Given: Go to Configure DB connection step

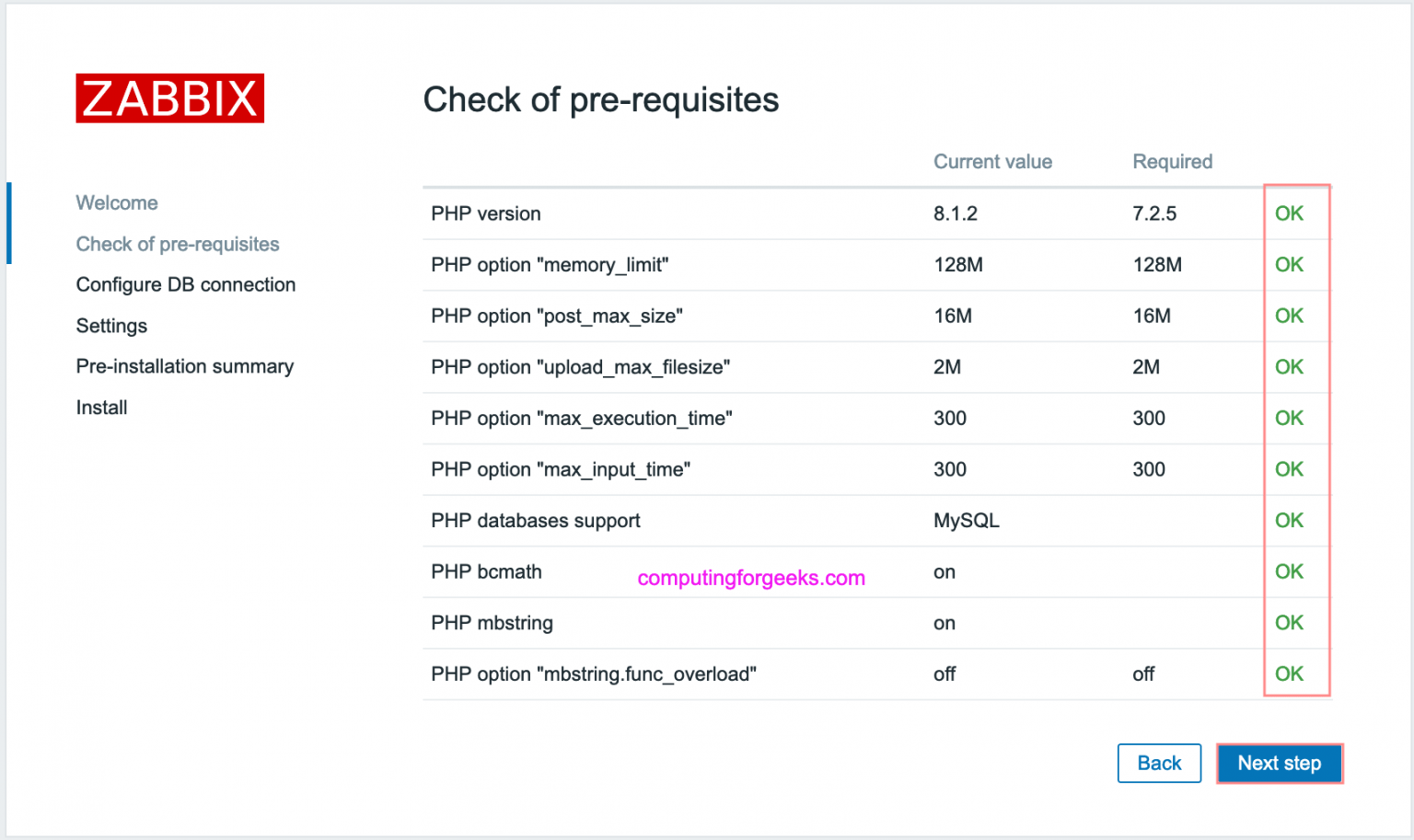Looking at the screenshot, I should tap(186, 284).
